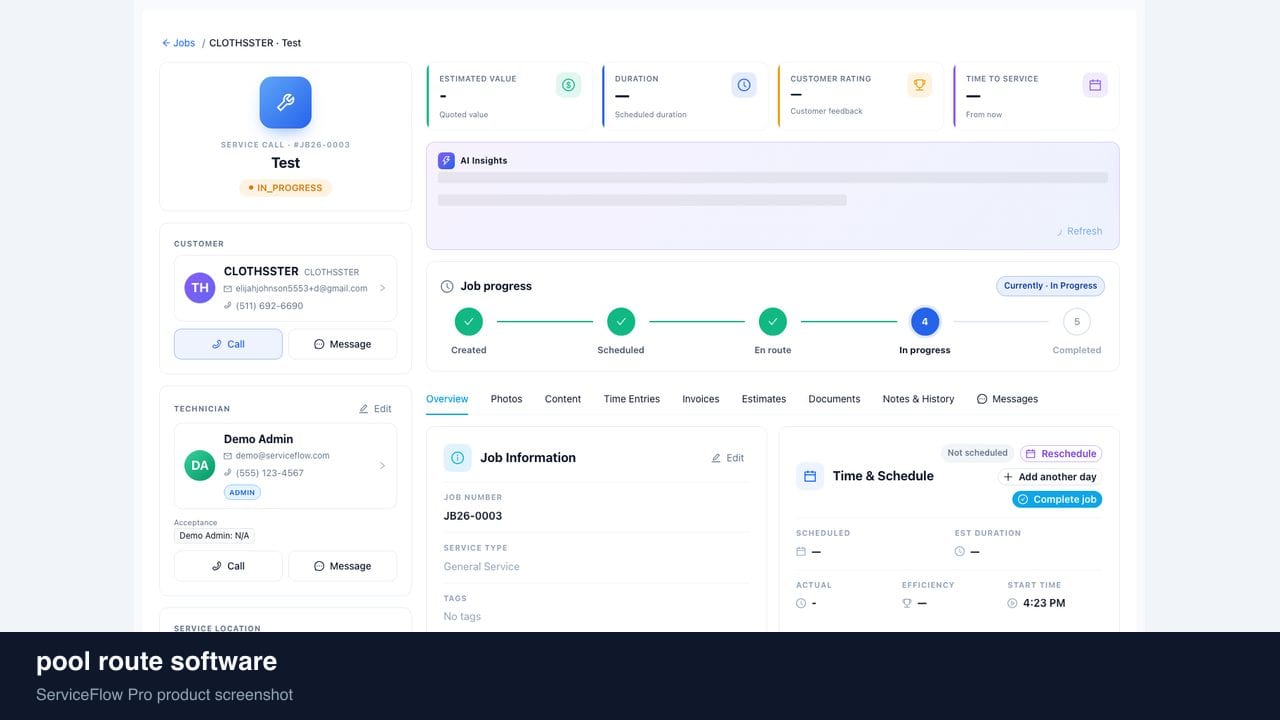Click the Currently In Progress status badge

coord(1050,286)
